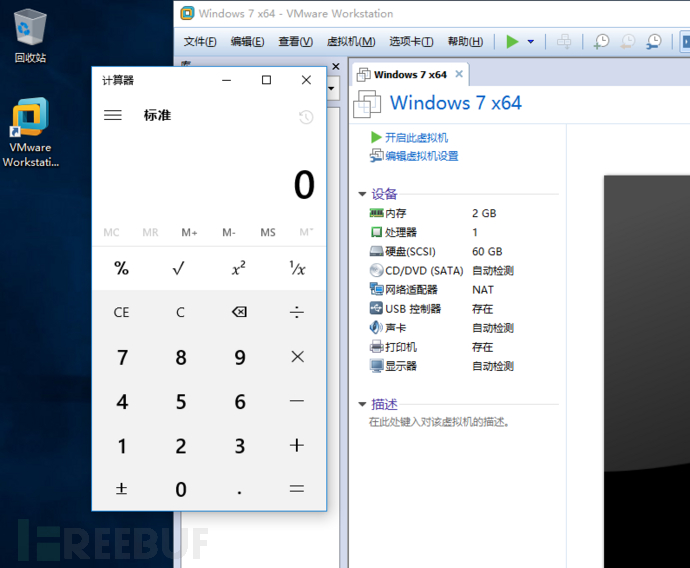Collapse the 设备 section

pyautogui.click(x=362, y=194)
